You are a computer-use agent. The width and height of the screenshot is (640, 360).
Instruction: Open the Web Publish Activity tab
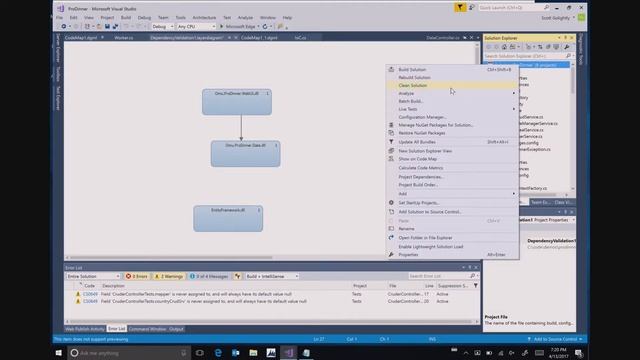85,329
